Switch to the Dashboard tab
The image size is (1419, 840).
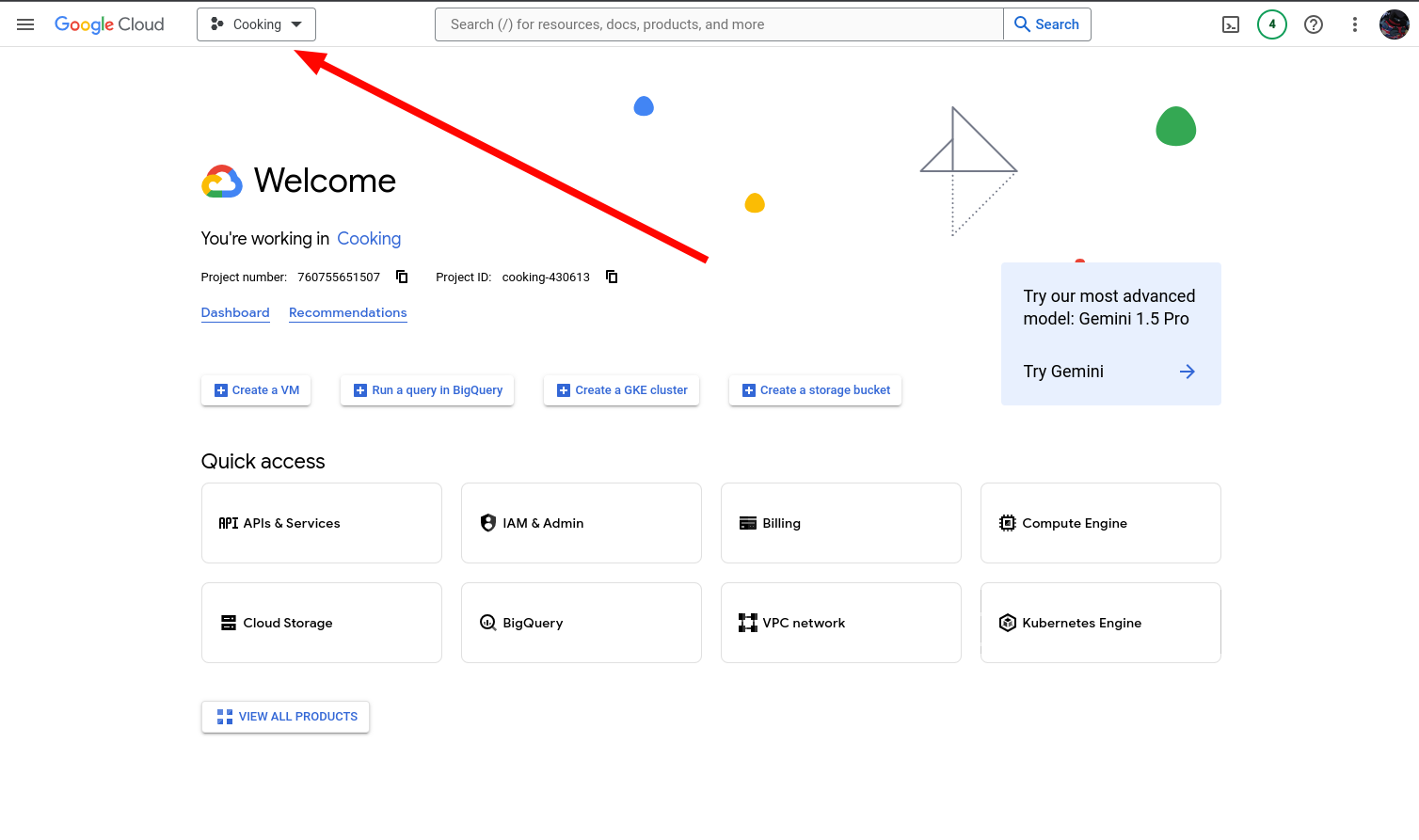tap(235, 312)
